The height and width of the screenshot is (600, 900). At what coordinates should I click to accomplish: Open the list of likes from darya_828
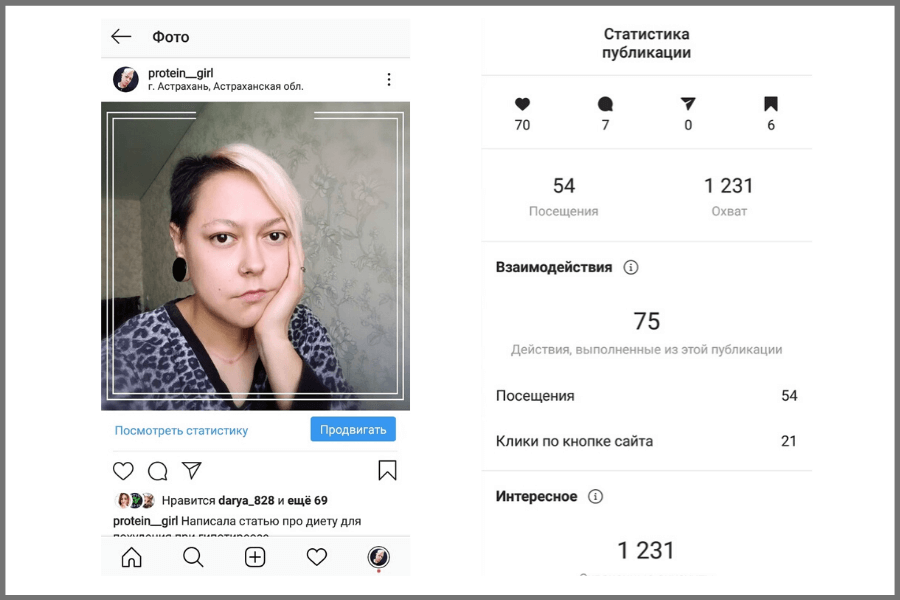tap(246, 500)
